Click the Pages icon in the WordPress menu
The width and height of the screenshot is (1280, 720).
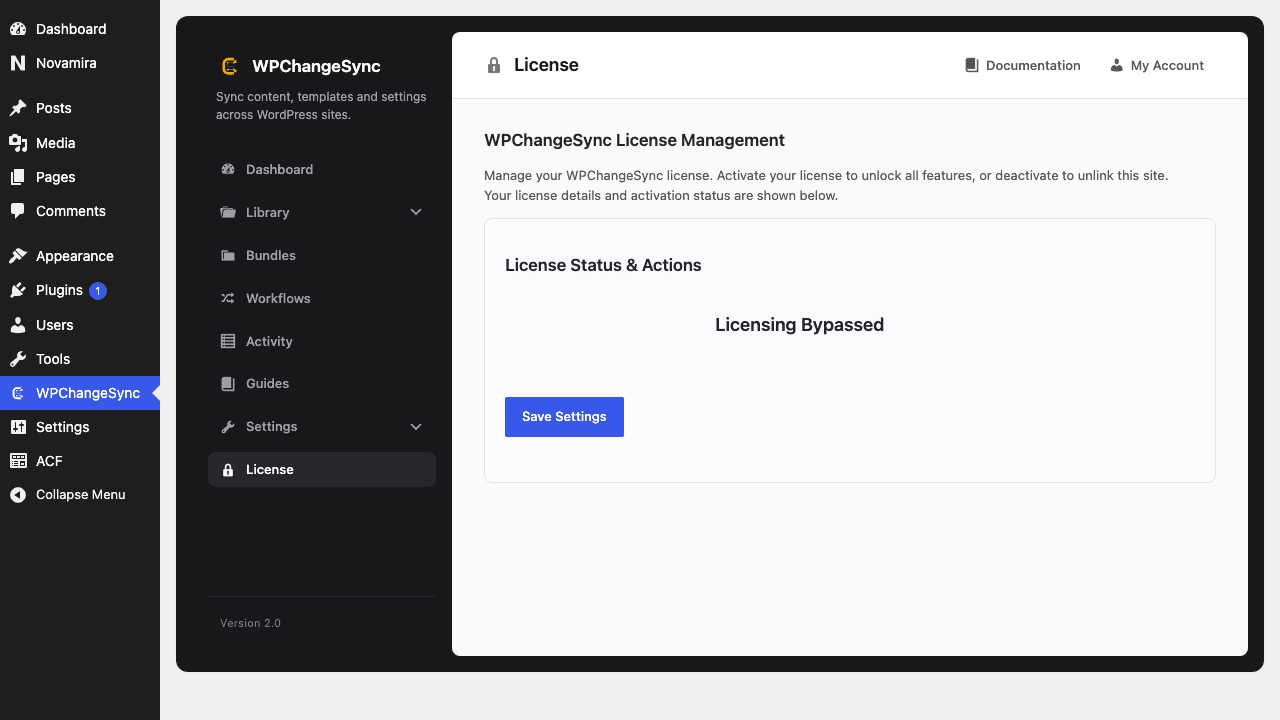click(x=18, y=177)
